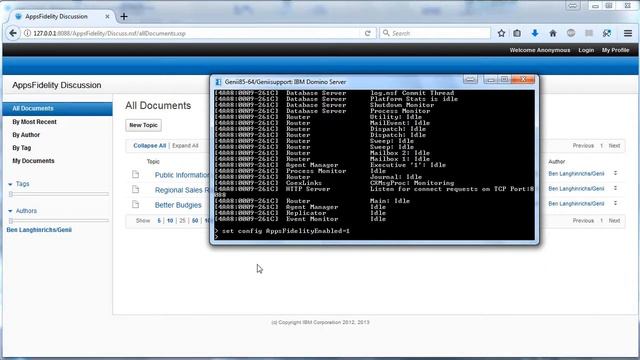
Task: Open My Documents view
Action: (x=33, y=161)
